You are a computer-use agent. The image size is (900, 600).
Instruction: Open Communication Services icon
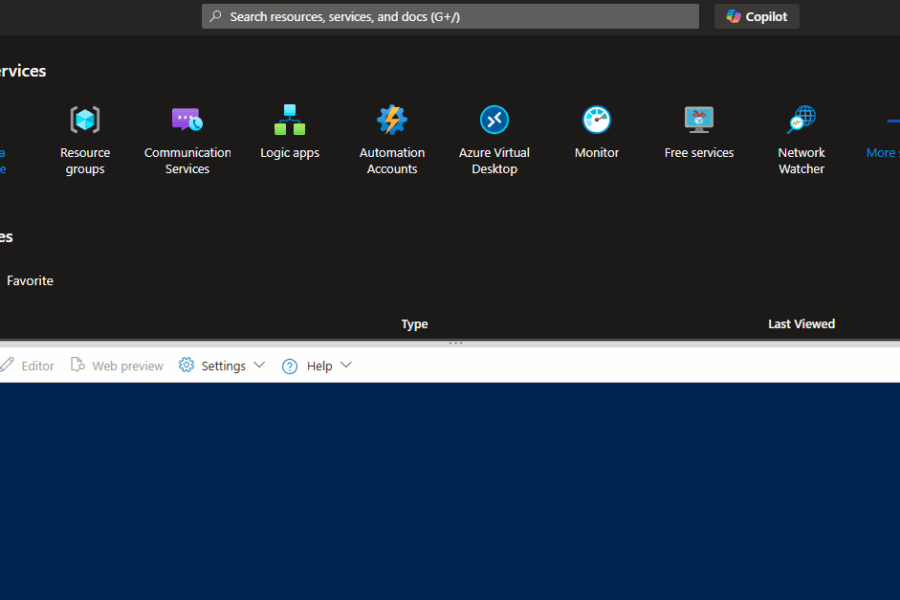(x=187, y=119)
